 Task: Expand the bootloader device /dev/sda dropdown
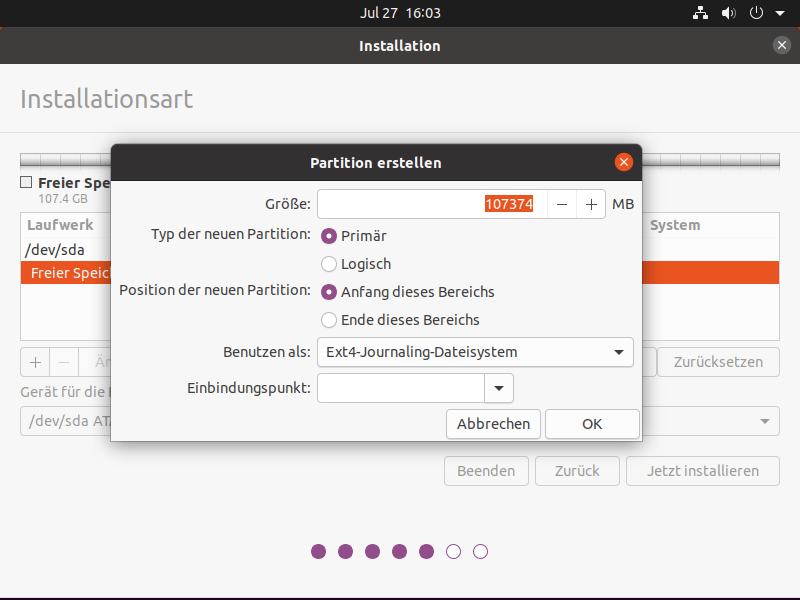click(x=767, y=421)
